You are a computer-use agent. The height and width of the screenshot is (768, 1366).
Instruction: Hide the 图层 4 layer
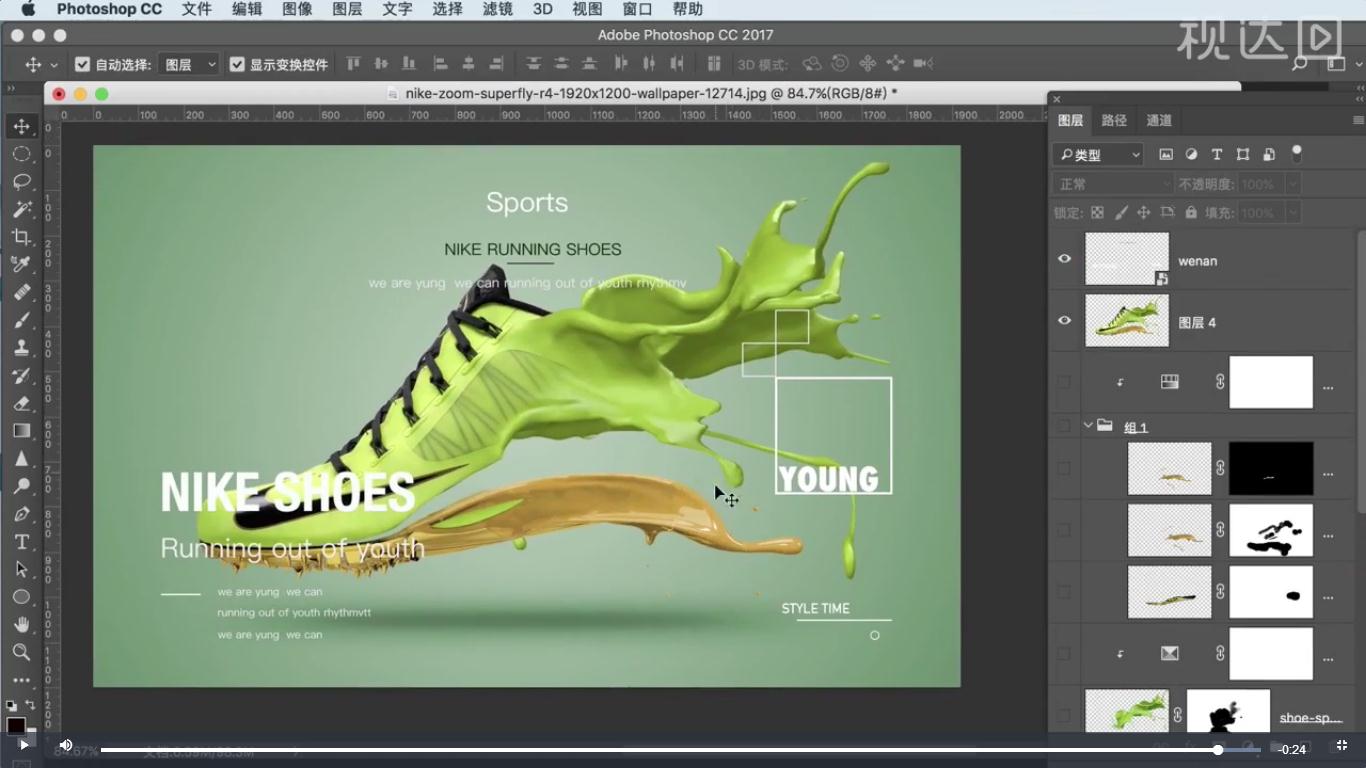tap(1064, 321)
